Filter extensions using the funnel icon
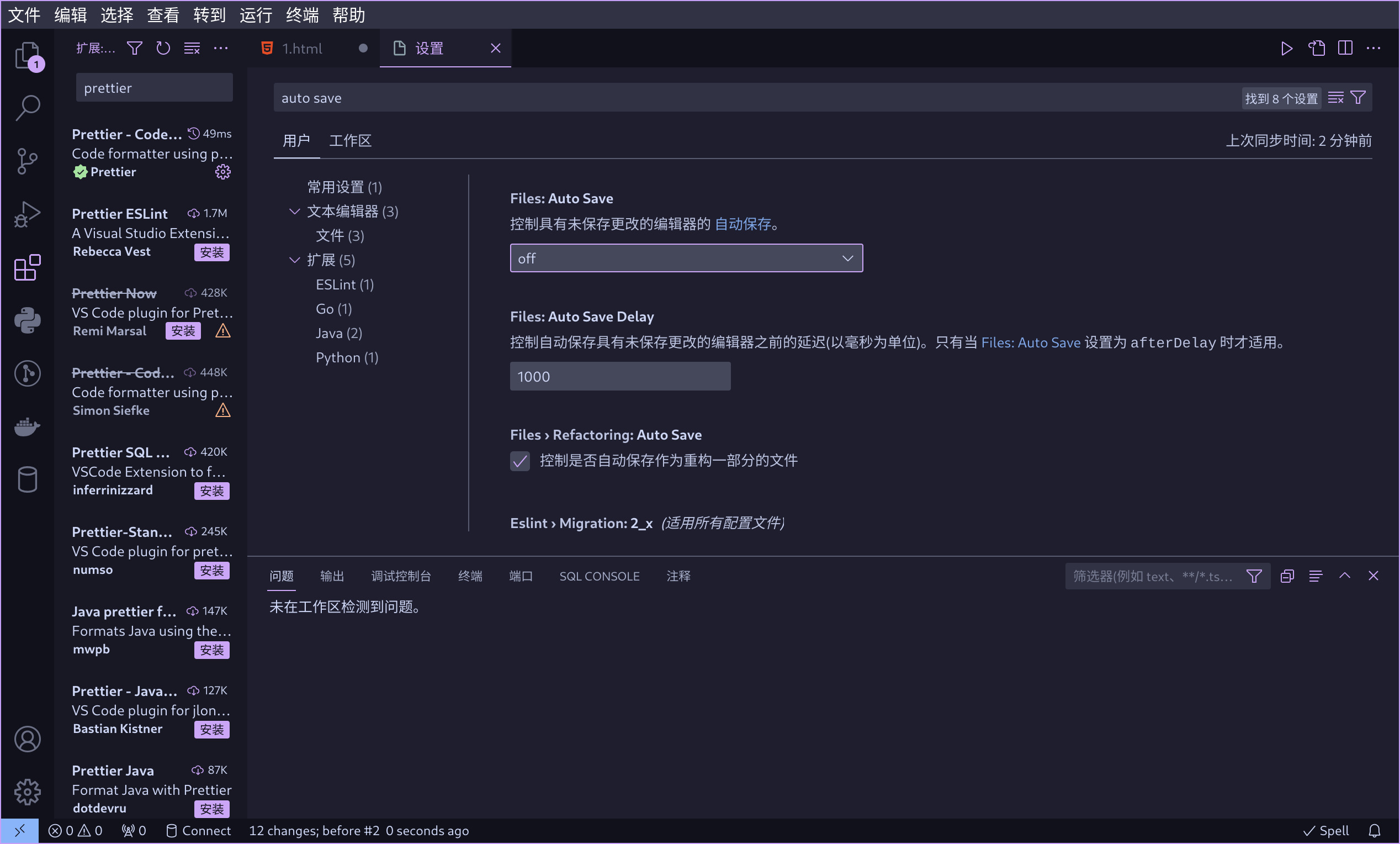Screen dimensions: 1400x844 pos(134,48)
